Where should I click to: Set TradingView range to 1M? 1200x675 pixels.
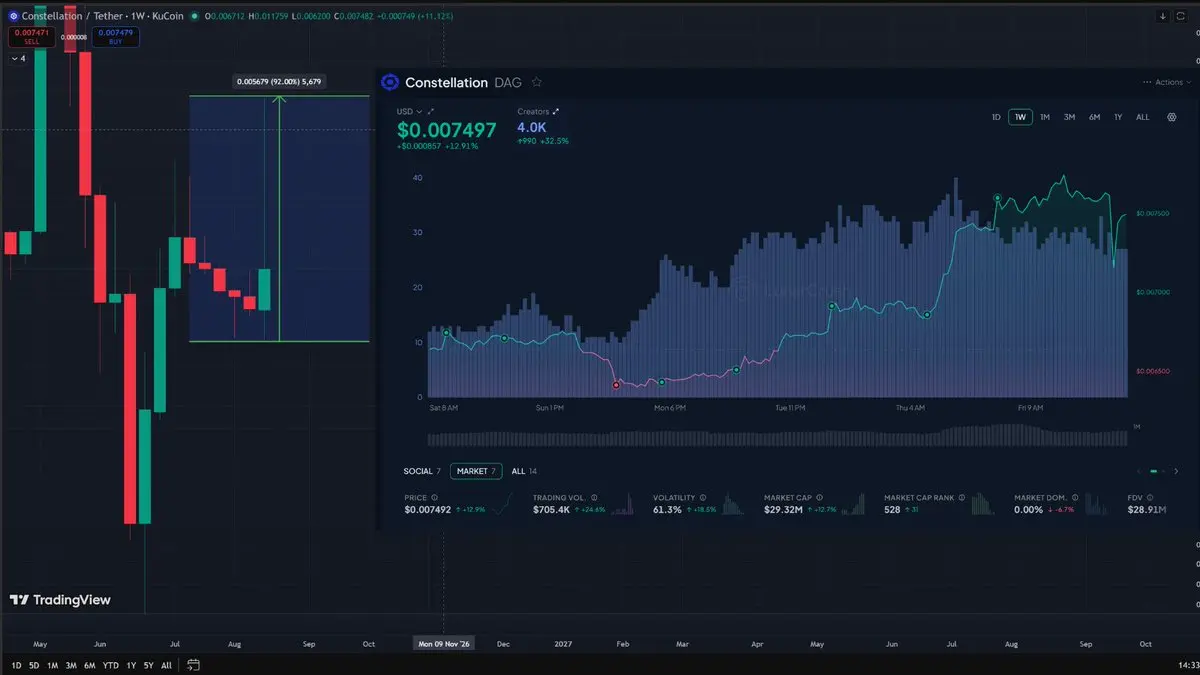pyautogui.click(x=52, y=665)
